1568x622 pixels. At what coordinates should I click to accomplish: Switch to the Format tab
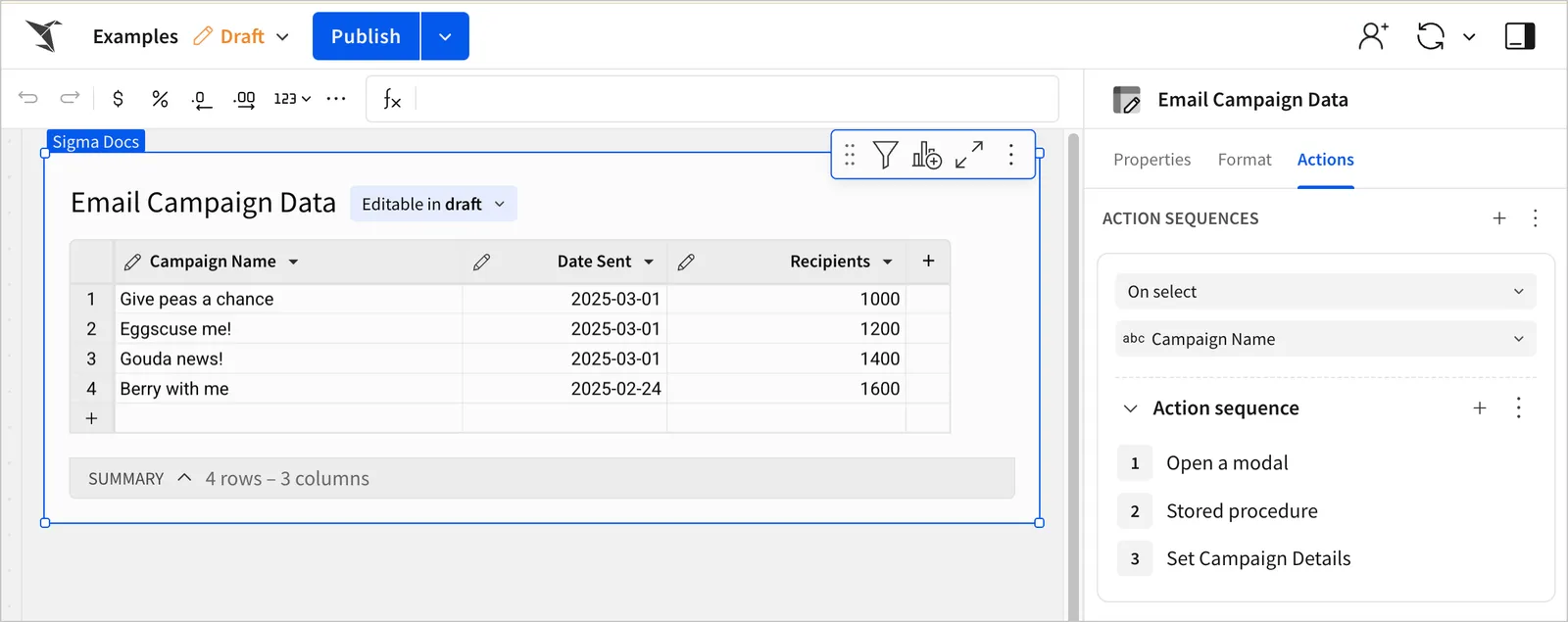1245,160
